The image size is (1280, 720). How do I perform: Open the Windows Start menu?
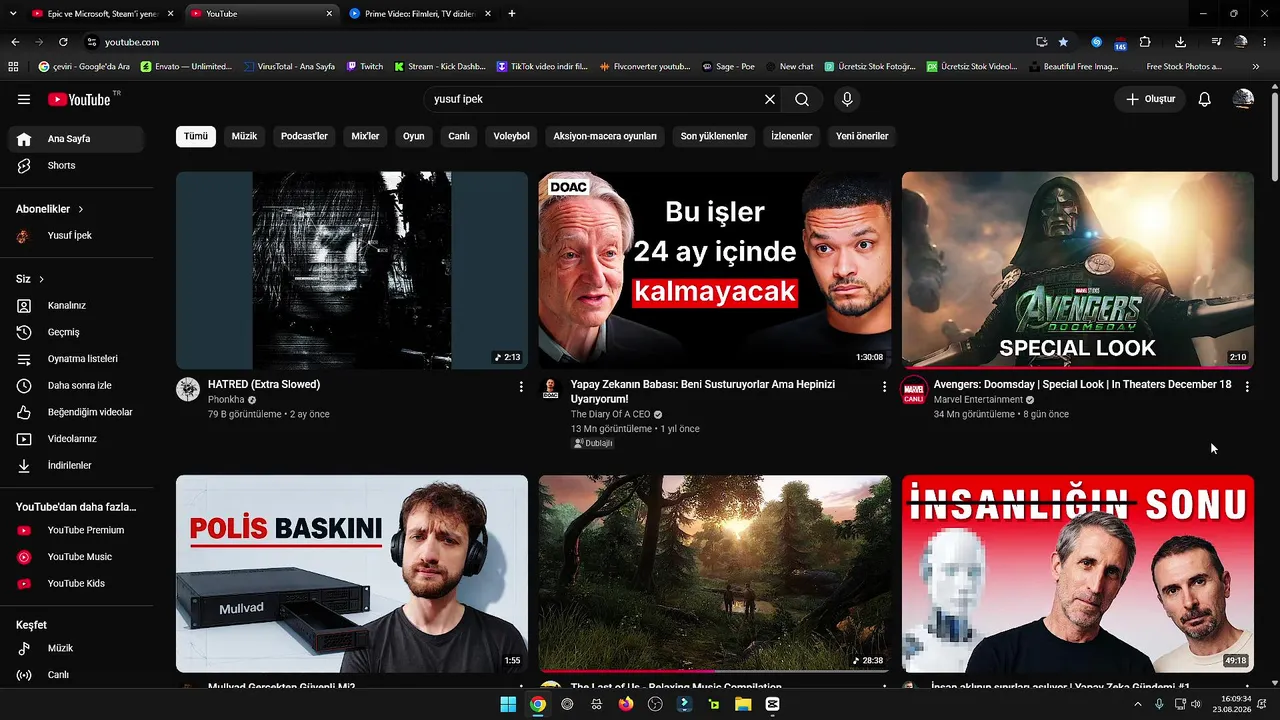[x=508, y=704]
